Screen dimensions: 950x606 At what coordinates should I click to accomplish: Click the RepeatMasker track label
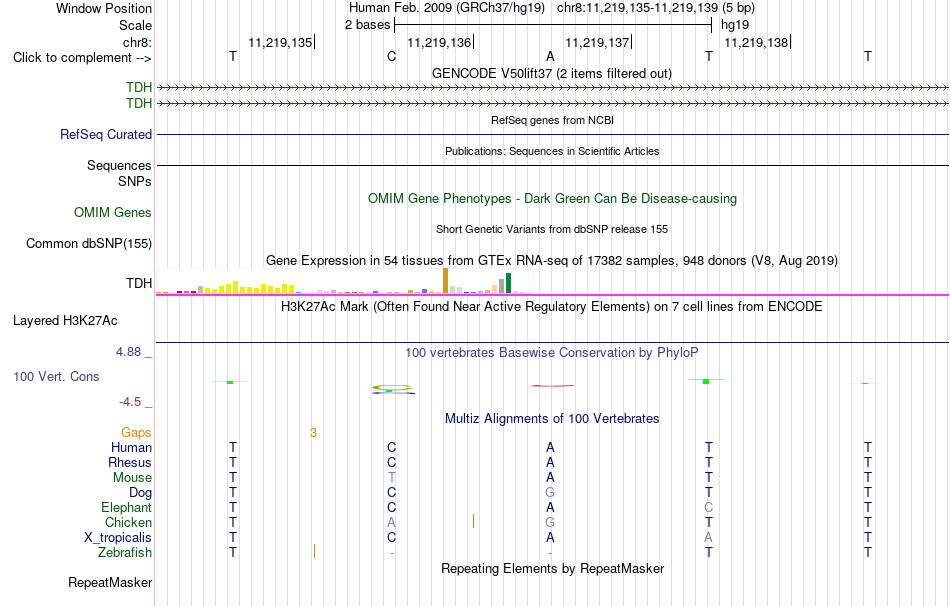(x=110, y=582)
